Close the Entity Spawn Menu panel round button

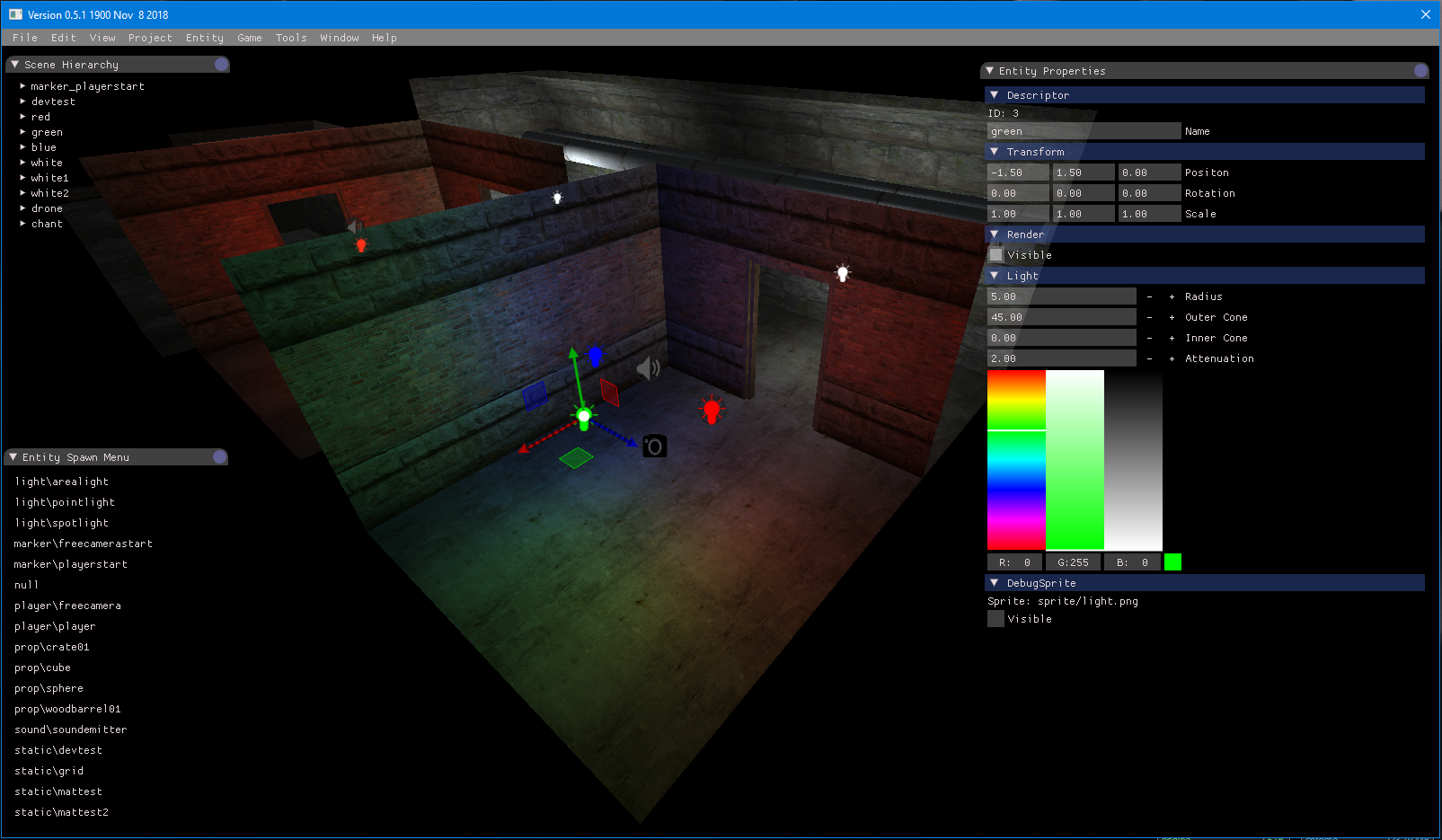point(219,457)
